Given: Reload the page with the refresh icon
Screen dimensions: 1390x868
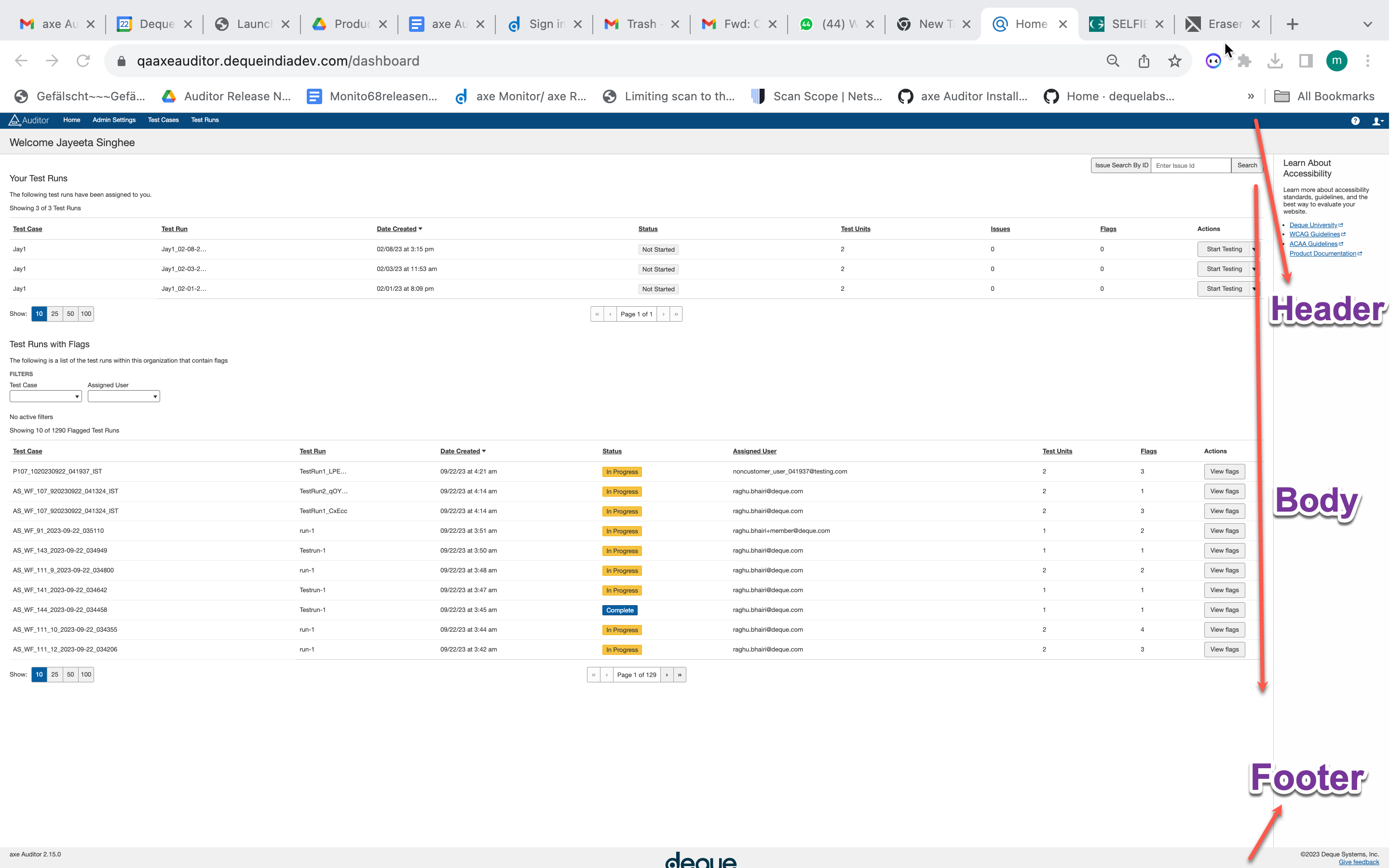Looking at the screenshot, I should pyautogui.click(x=83, y=60).
